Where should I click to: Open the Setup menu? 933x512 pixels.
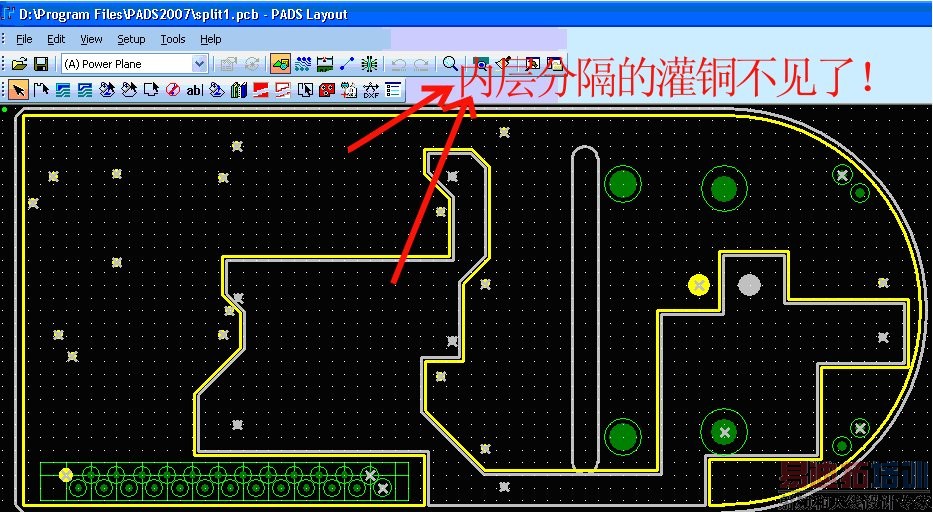click(131, 39)
